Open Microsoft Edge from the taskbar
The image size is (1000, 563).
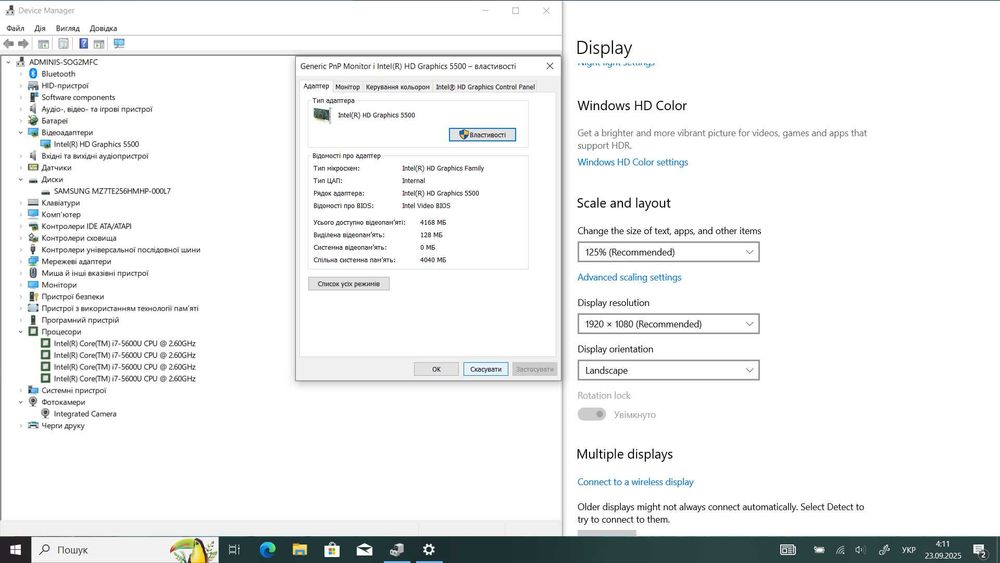tap(267, 550)
